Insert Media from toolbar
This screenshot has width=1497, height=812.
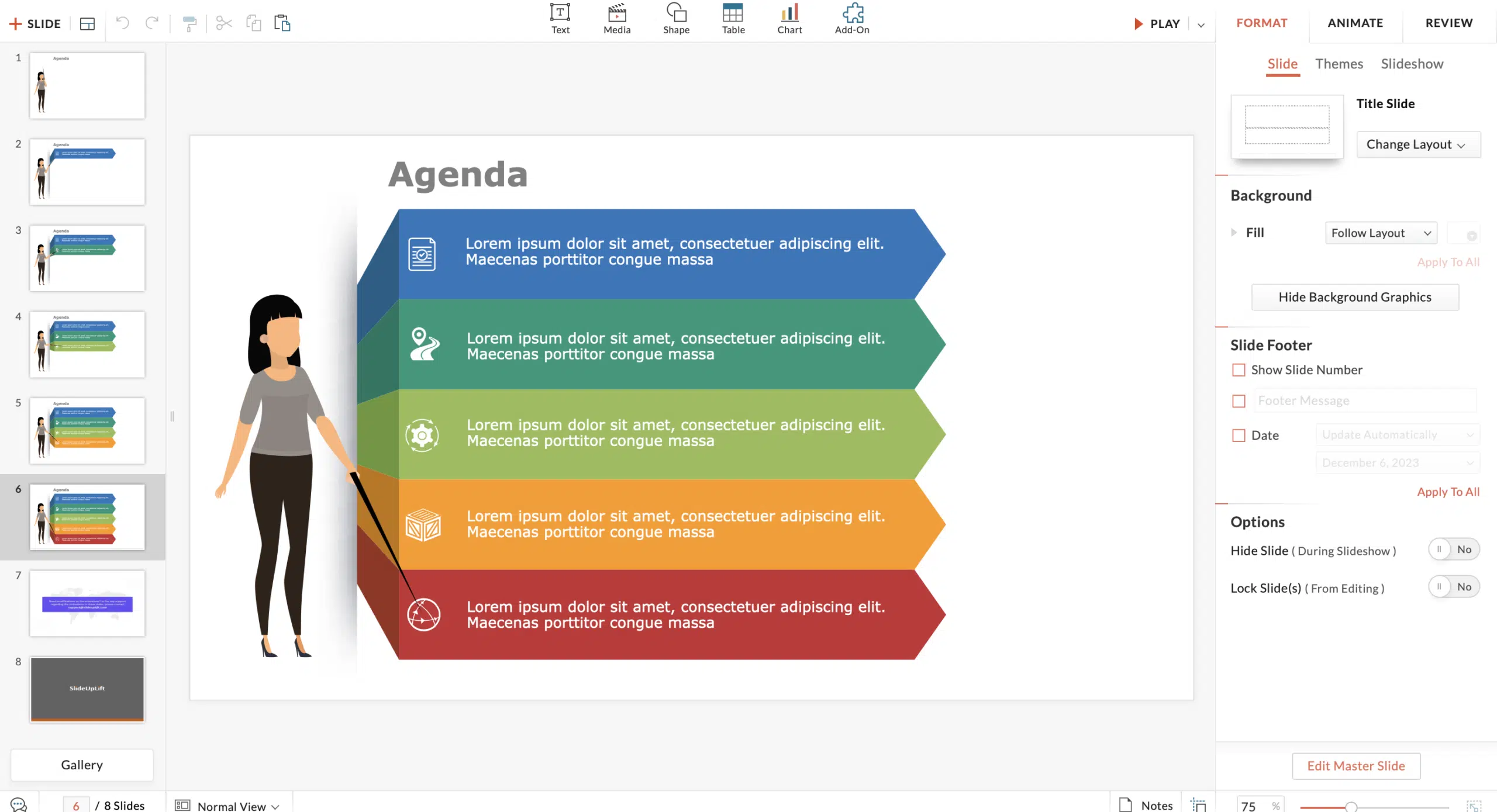pos(617,19)
